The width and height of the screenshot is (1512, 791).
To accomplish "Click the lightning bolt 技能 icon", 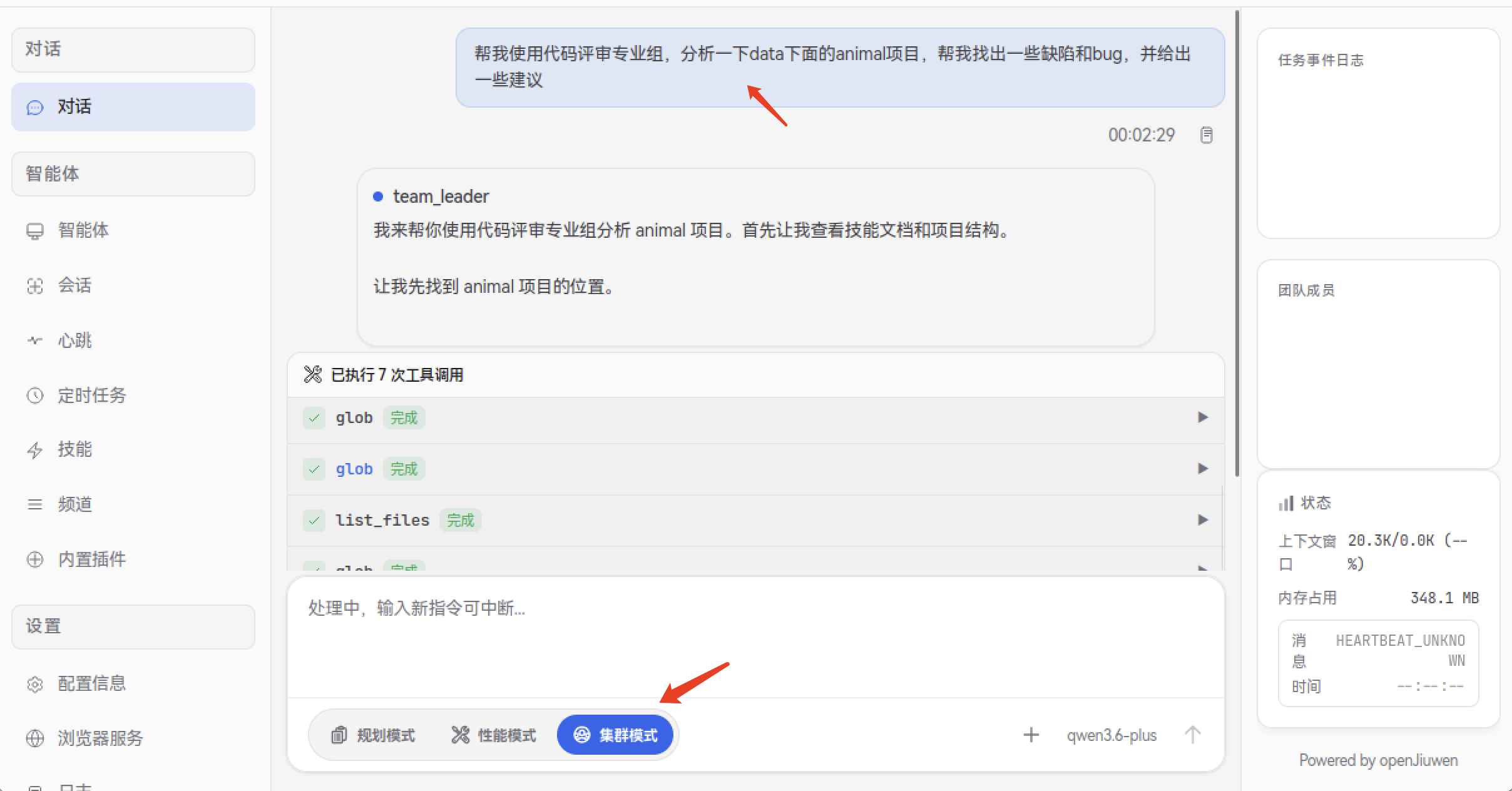I will click(35, 450).
